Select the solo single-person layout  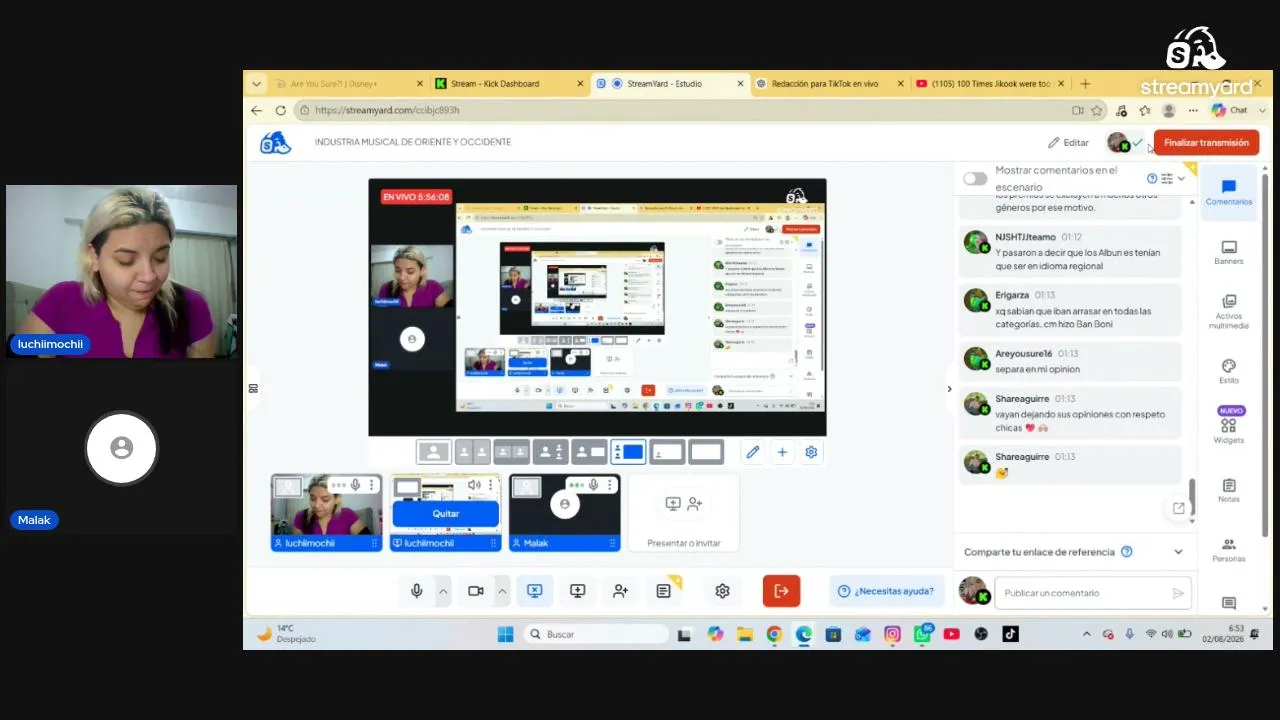433,453
